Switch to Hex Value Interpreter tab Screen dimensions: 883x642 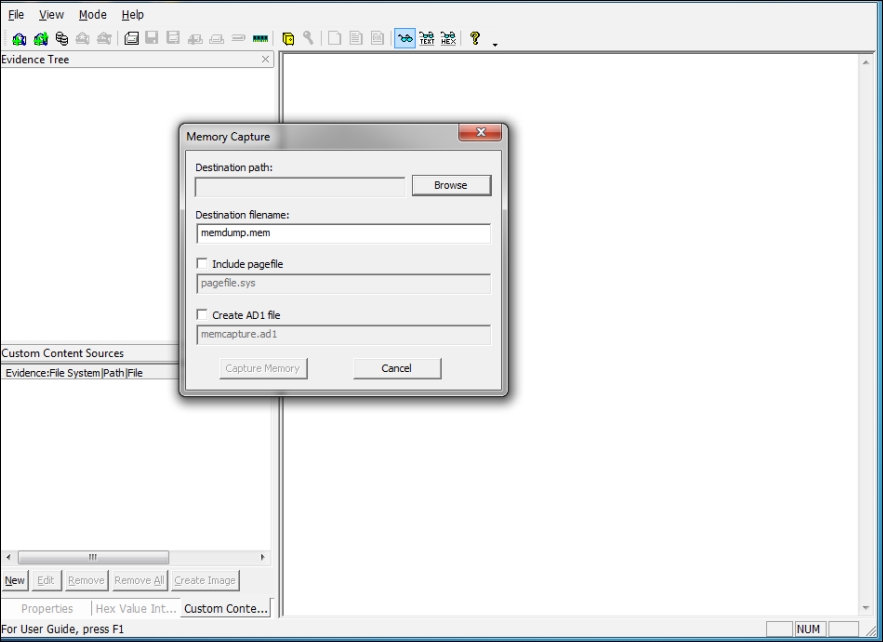(136, 609)
